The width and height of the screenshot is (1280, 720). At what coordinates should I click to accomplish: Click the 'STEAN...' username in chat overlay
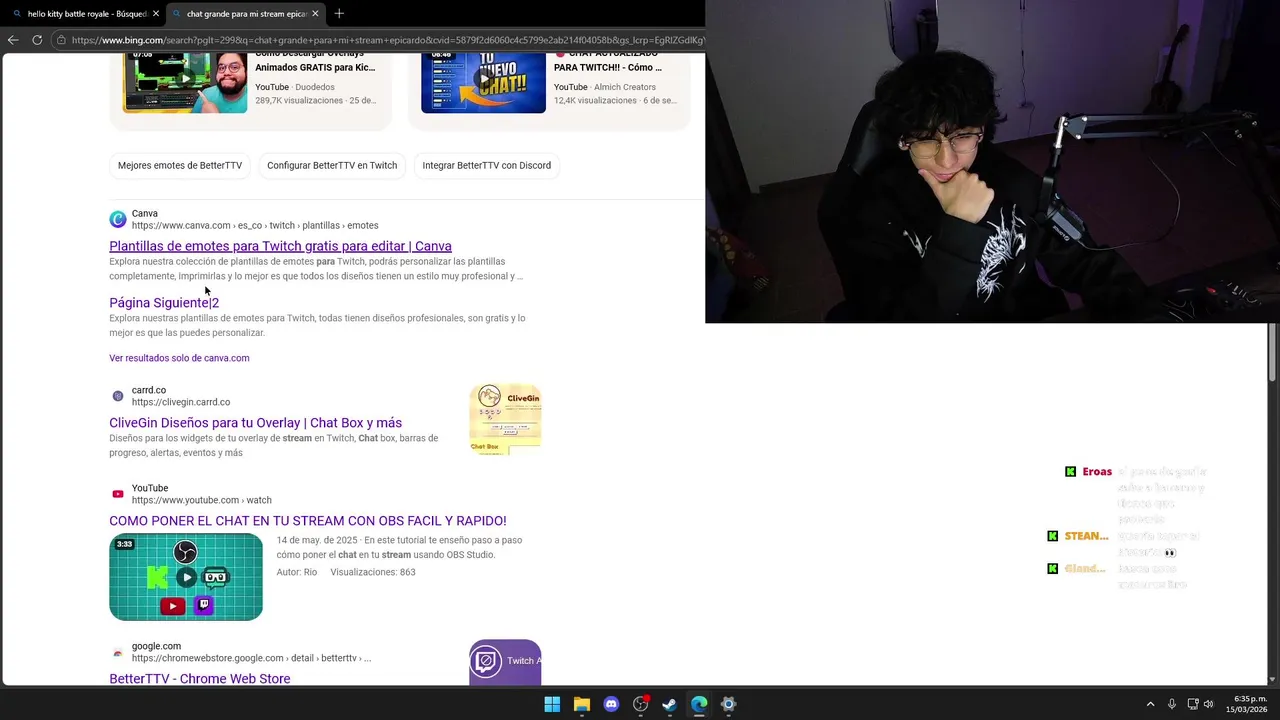click(x=1086, y=536)
